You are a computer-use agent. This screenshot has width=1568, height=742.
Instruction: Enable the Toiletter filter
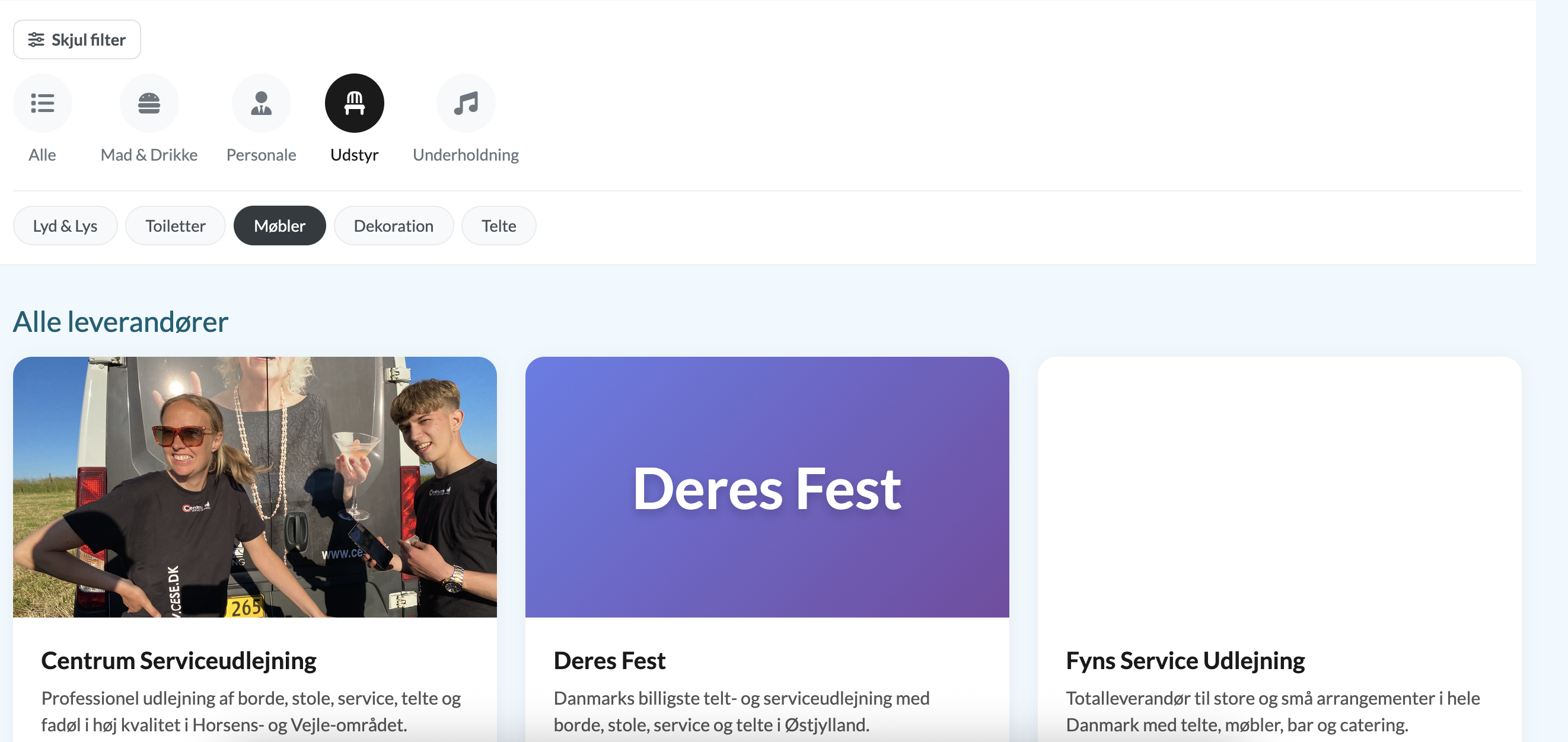coord(176,225)
